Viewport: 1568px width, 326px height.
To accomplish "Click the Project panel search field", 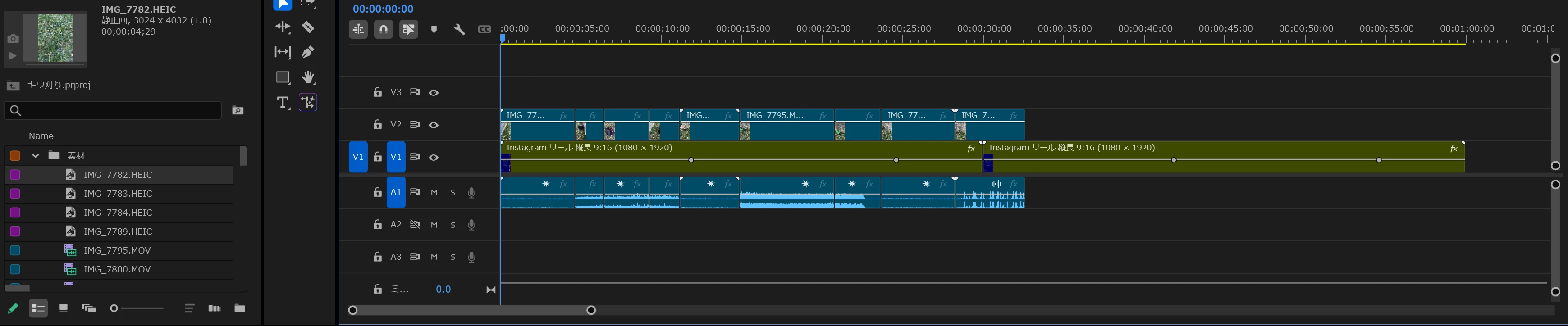I will 113,110.
